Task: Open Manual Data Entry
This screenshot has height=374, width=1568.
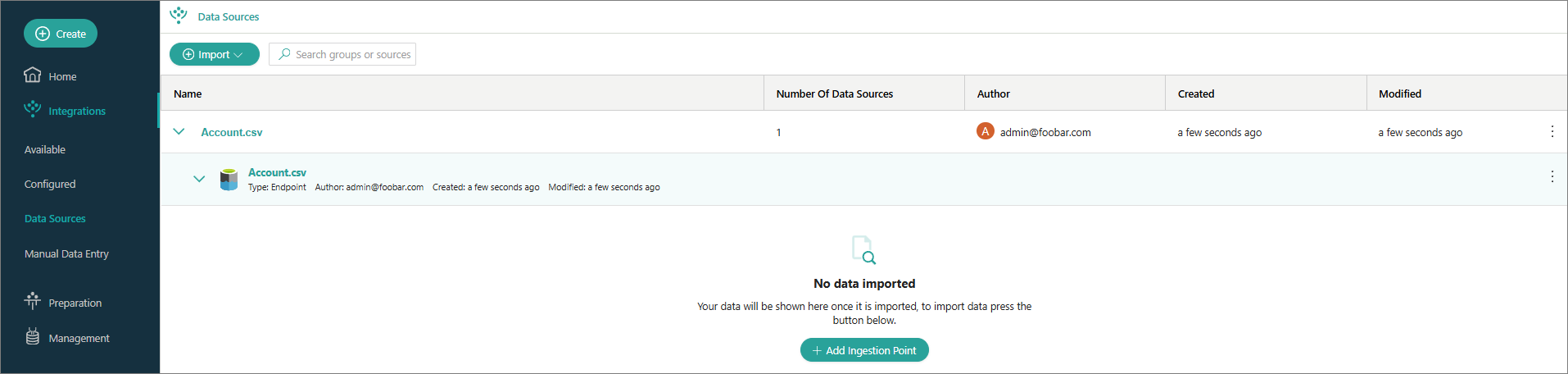Action: (66, 253)
